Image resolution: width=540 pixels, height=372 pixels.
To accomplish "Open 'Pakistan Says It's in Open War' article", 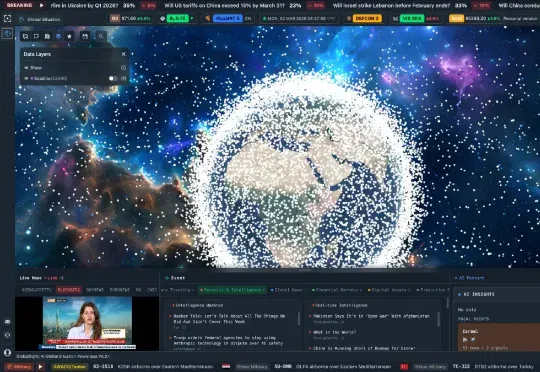I will (371, 316).
